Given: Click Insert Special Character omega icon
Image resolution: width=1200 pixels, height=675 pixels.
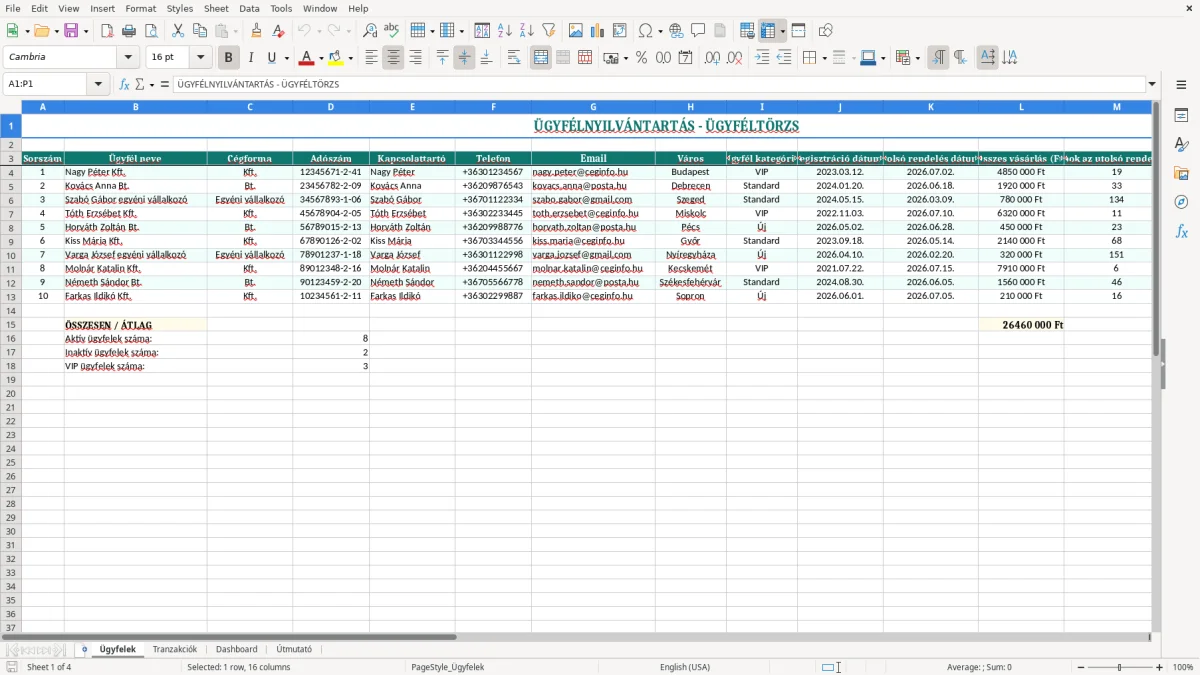Looking at the screenshot, I should (x=646, y=31).
